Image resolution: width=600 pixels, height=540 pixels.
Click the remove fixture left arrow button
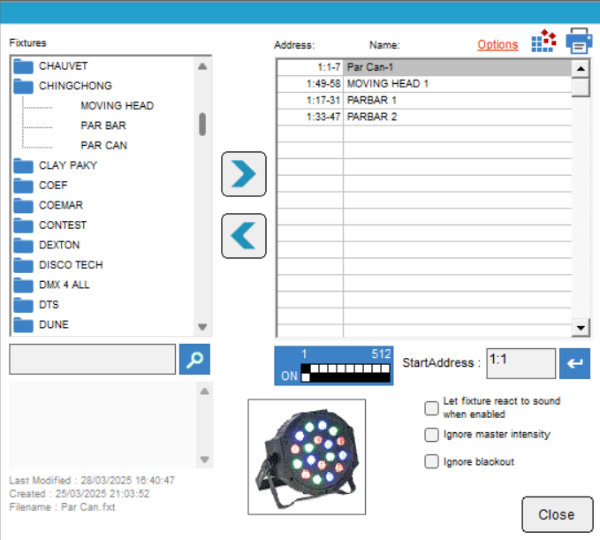[x=243, y=236]
